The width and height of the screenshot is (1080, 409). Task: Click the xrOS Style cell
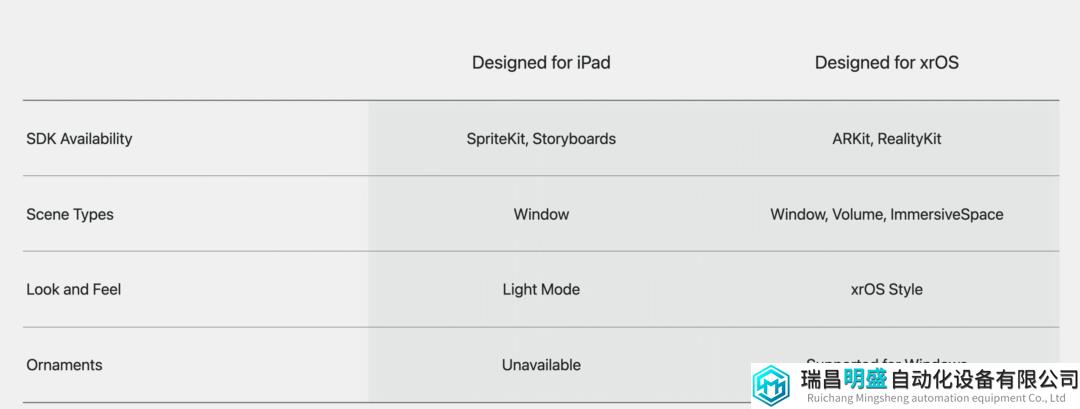point(886,289)
